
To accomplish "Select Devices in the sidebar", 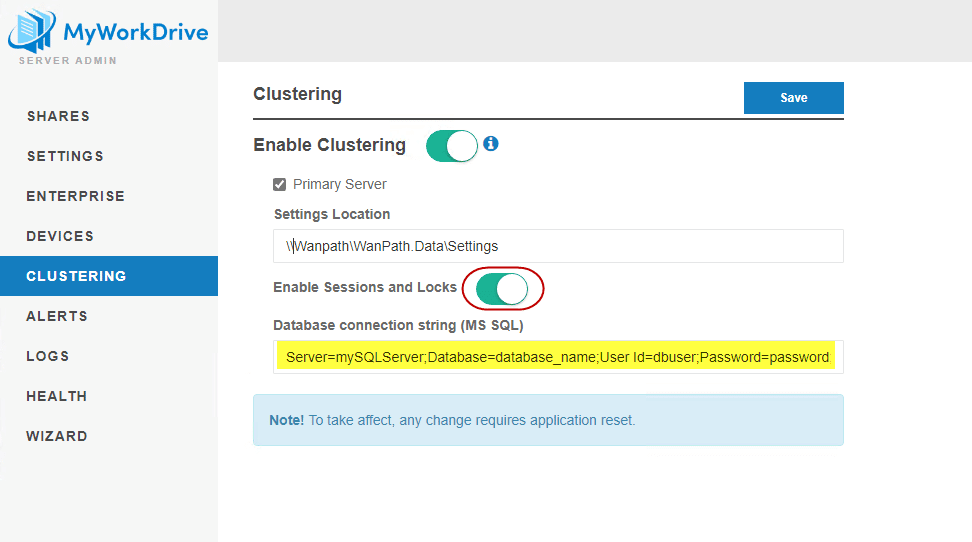I will (x=60, y=236).
